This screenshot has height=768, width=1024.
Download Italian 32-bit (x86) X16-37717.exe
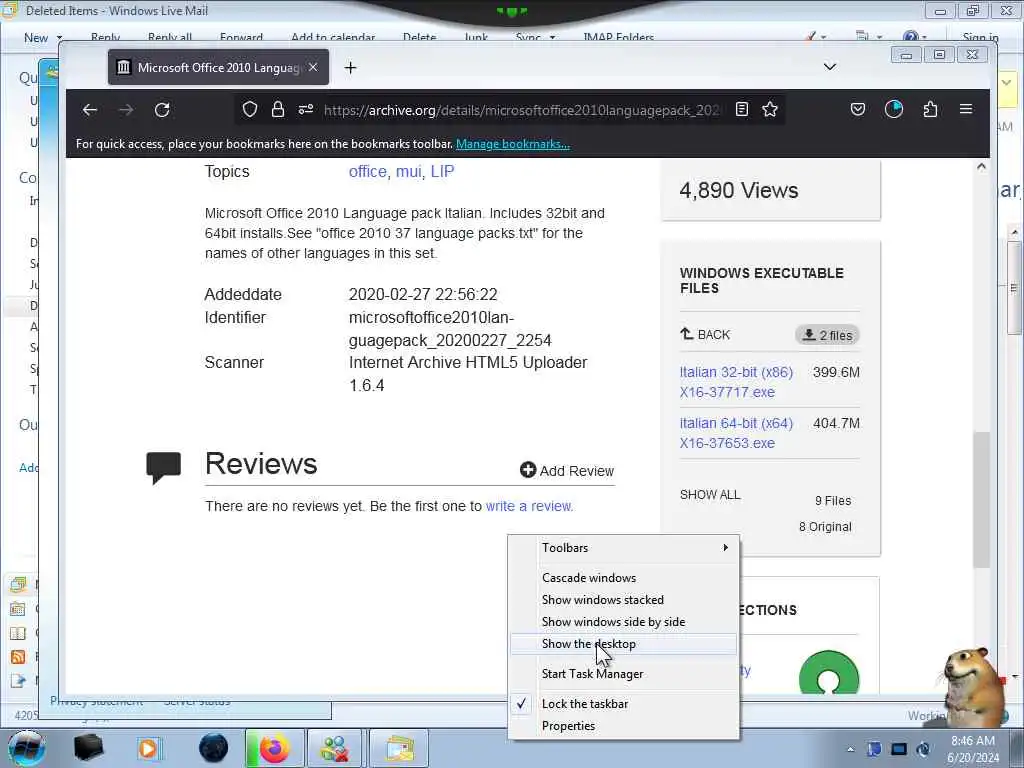[x=736, y=382]
